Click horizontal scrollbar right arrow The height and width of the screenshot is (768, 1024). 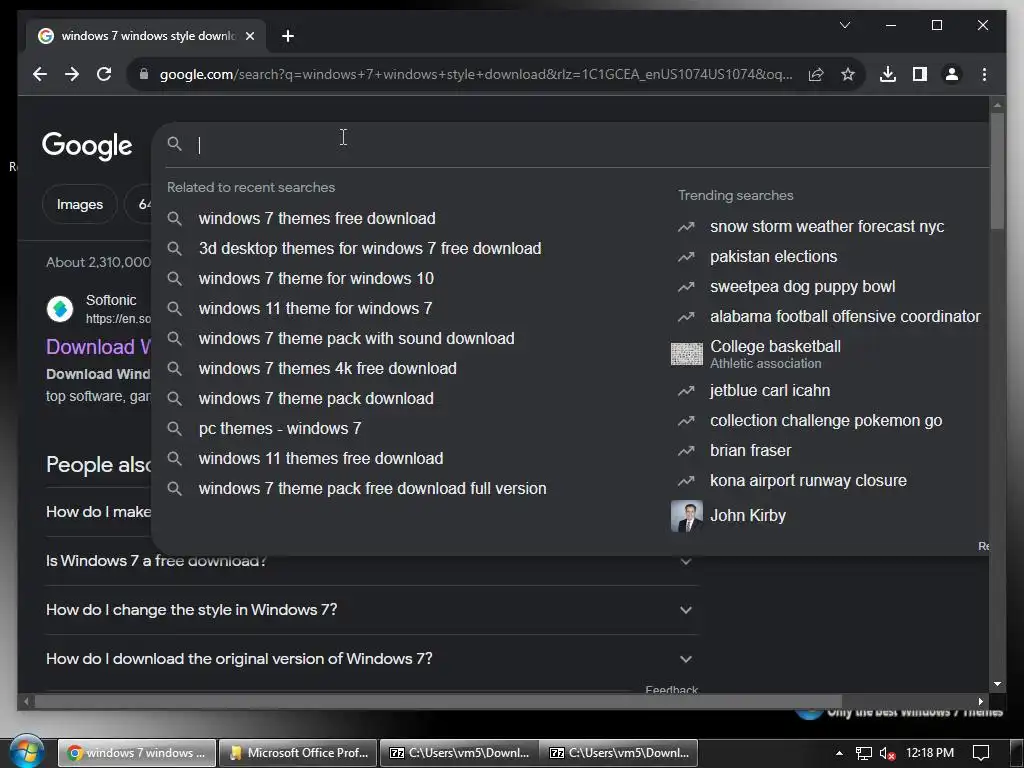click(980, 701)
